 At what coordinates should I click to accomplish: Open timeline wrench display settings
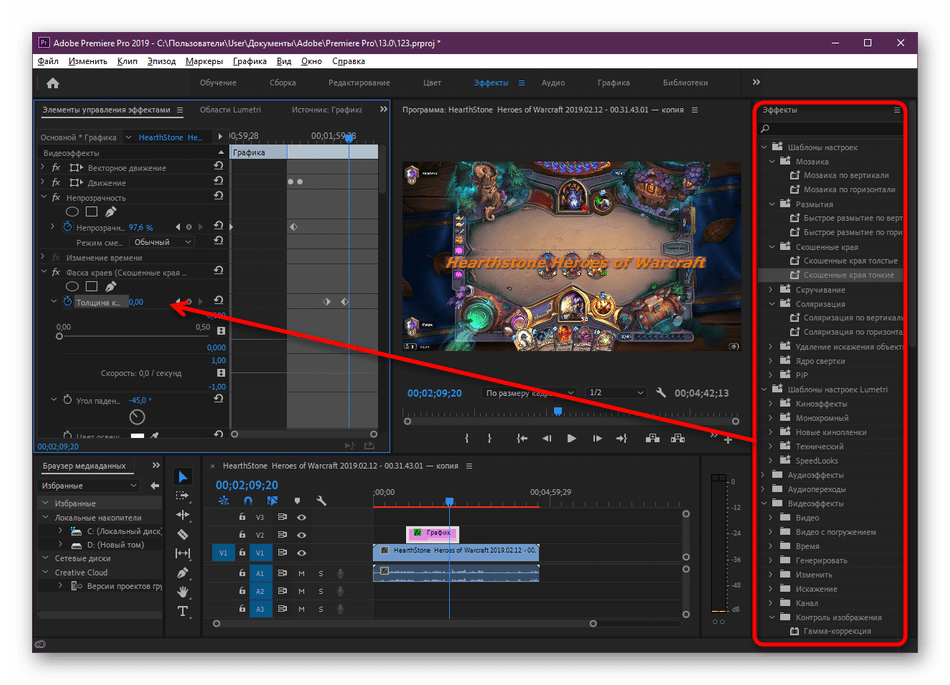coord(321,501)
